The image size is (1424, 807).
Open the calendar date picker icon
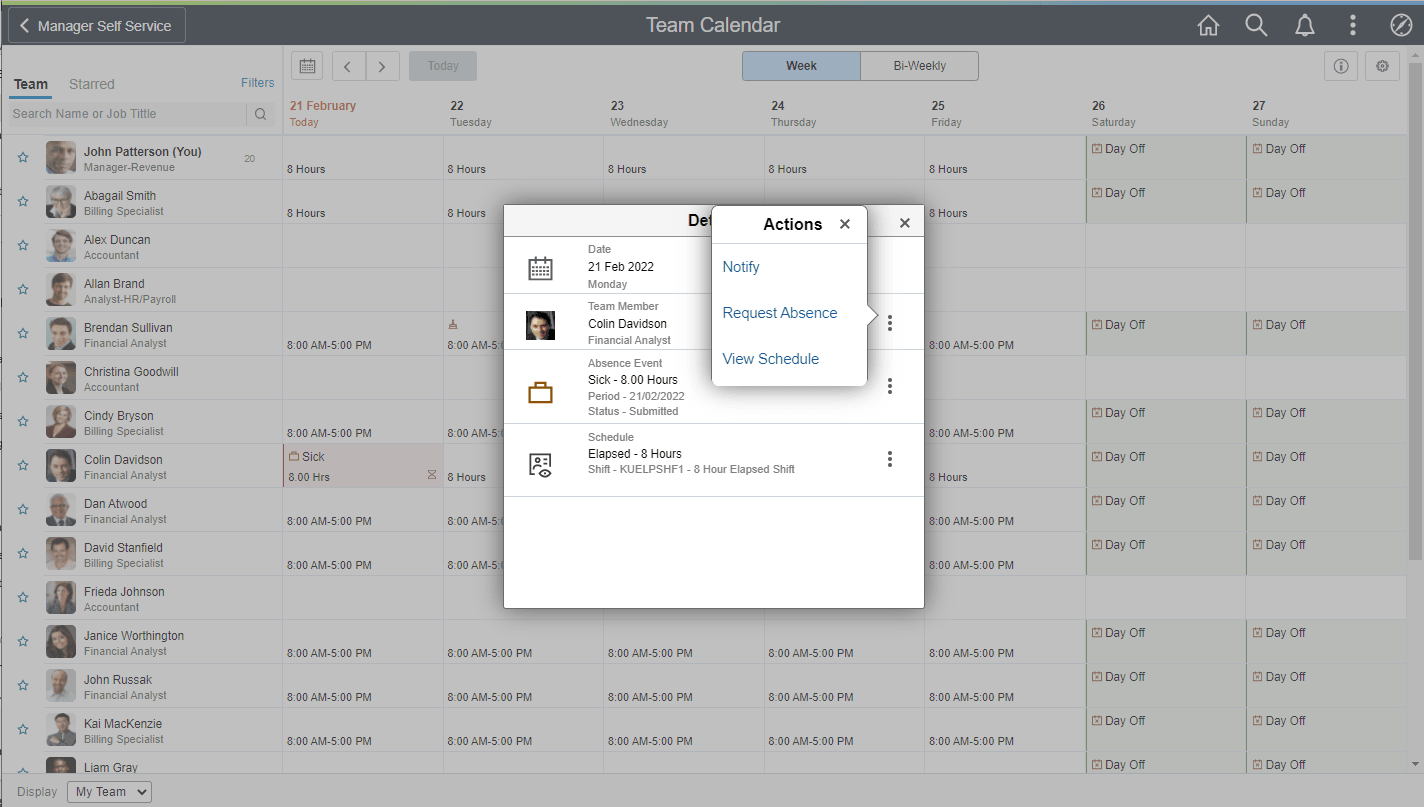point(307,65)
